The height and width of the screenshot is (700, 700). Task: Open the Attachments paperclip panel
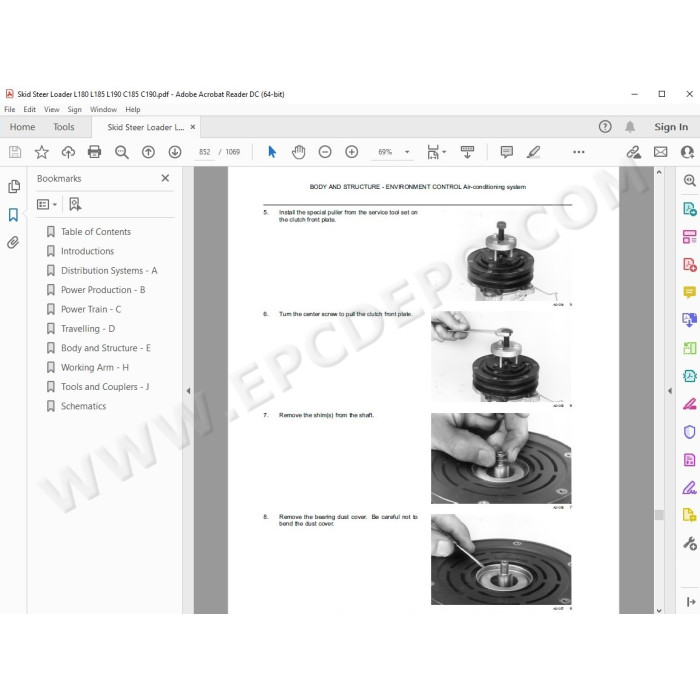click(13, 242)
